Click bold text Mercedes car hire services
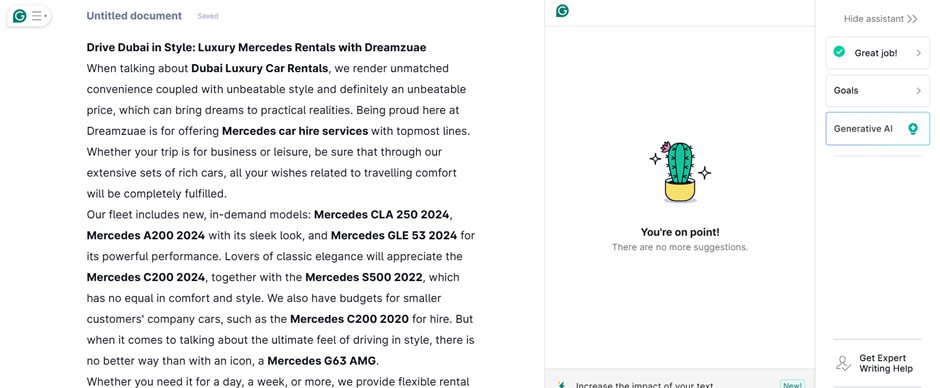This screenshot has height=388, width=940. (x=295, y=130)
